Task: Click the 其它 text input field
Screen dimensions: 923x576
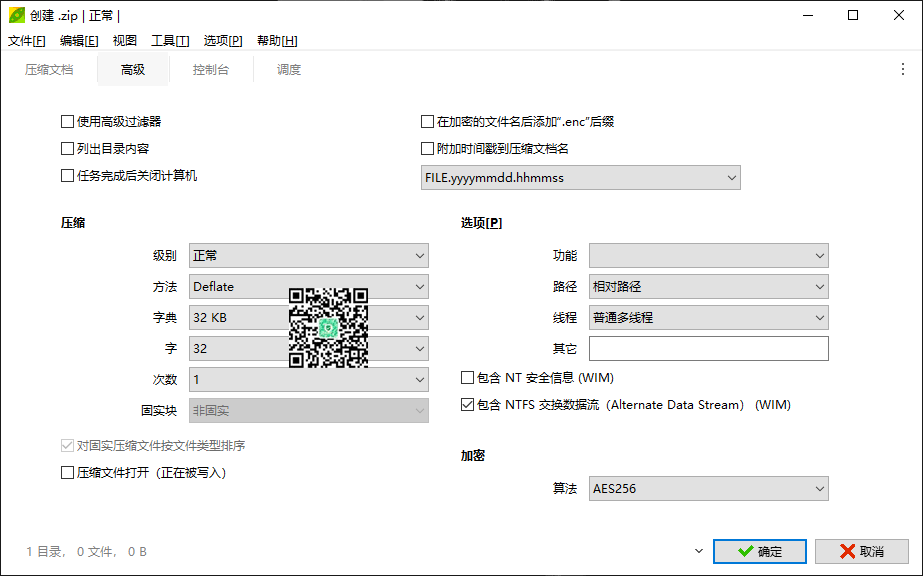Action: click(708, 349)
